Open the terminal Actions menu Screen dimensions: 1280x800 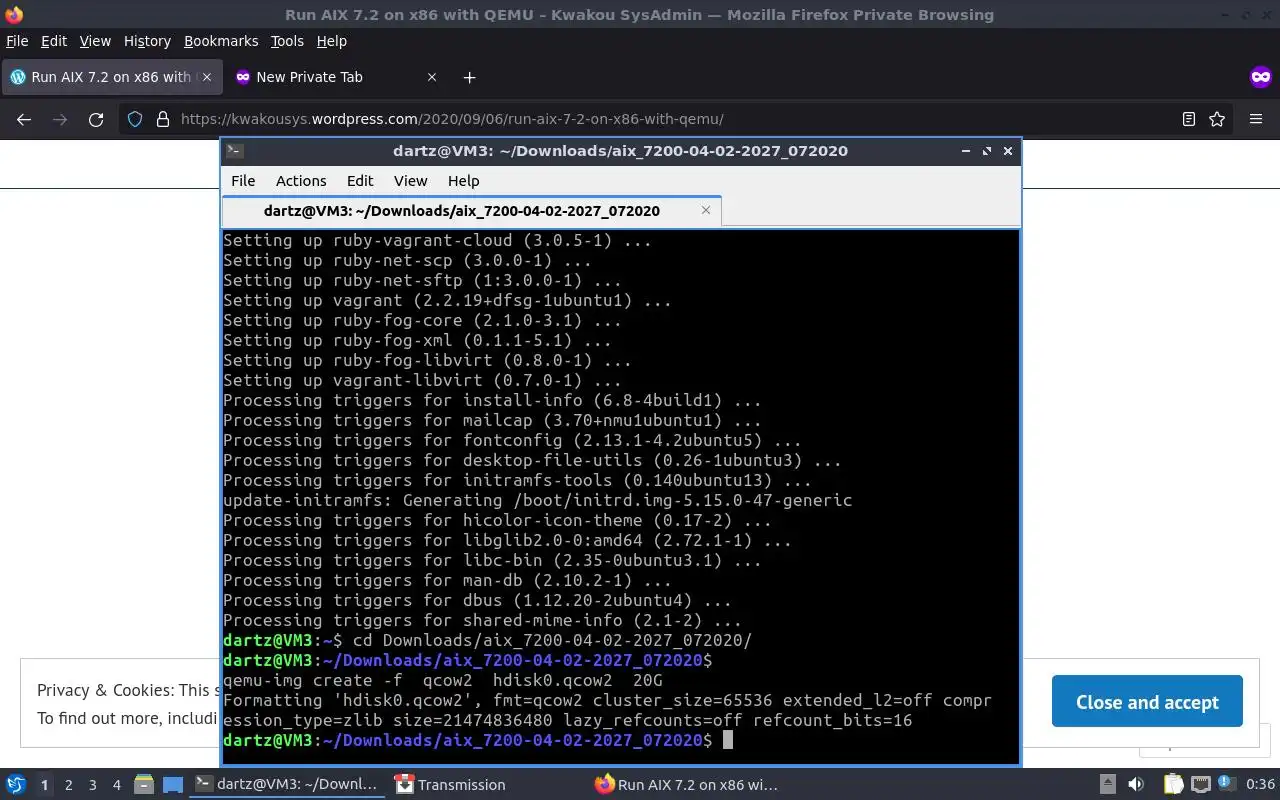(301, 181)
